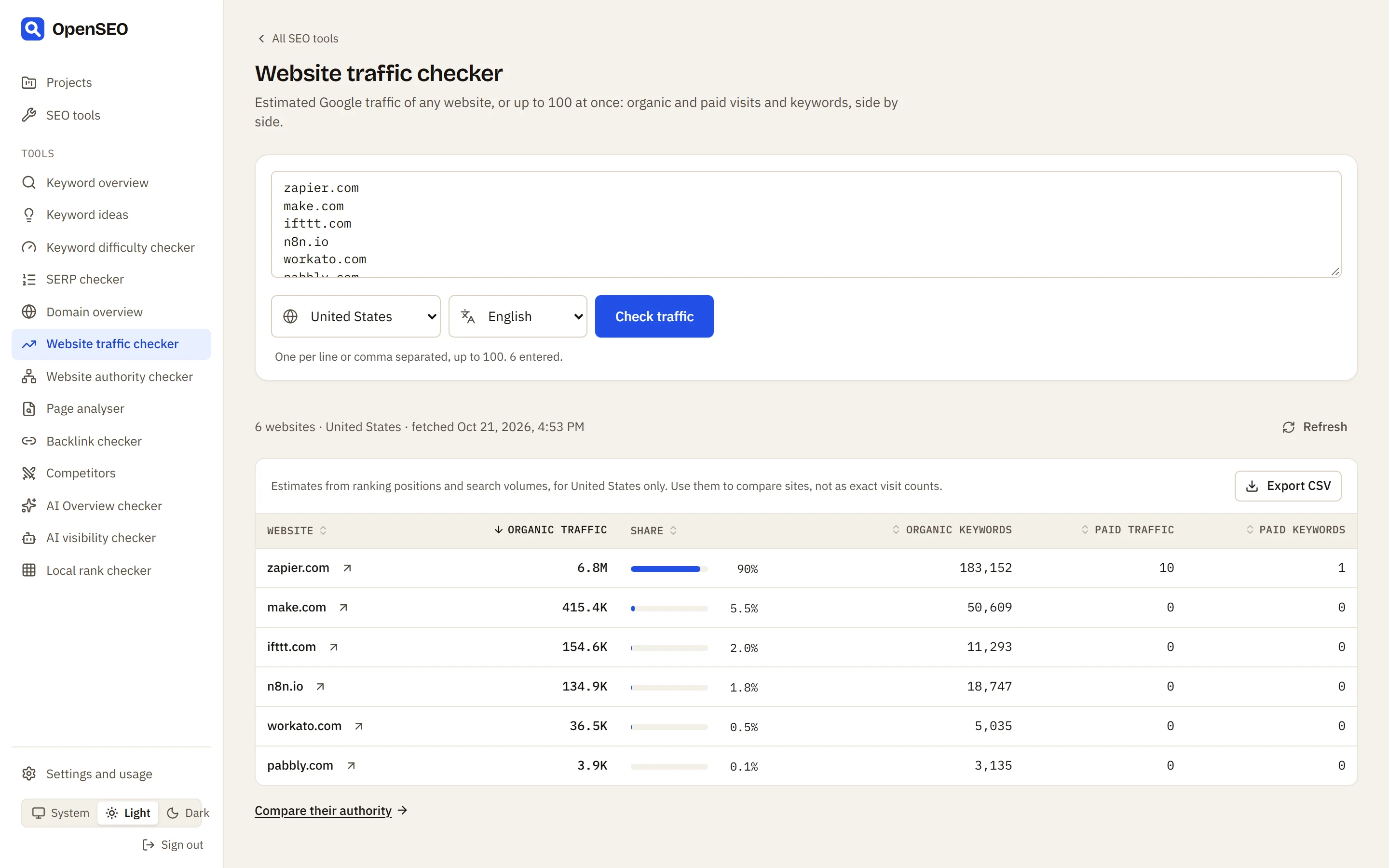Go to Website authority checker
Viewport: 1389px width, 868px height.
point(111,377)
